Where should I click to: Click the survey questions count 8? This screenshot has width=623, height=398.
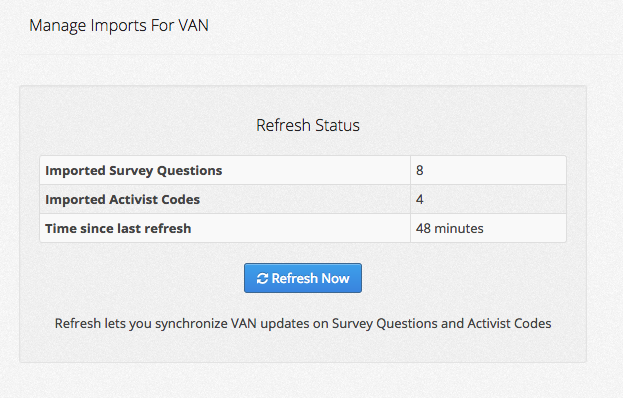pos(420,170)
